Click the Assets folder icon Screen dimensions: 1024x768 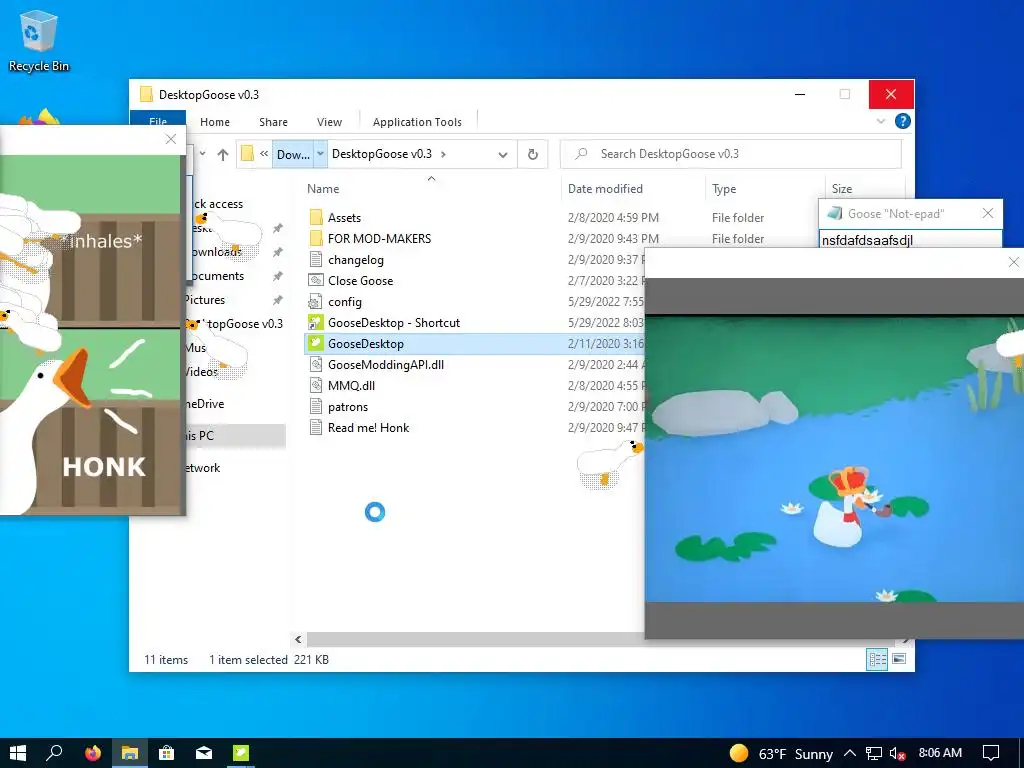(316, 217)
